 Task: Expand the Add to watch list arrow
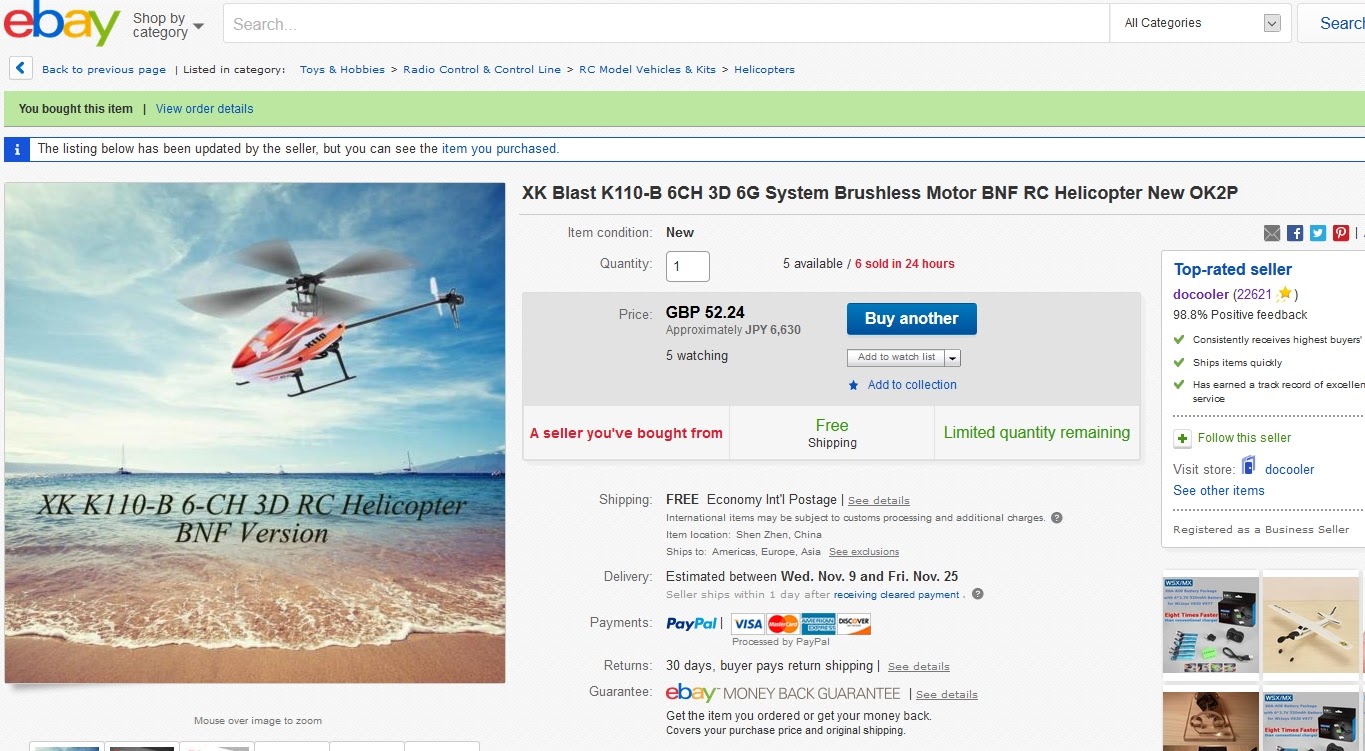[x=952, y=358]
